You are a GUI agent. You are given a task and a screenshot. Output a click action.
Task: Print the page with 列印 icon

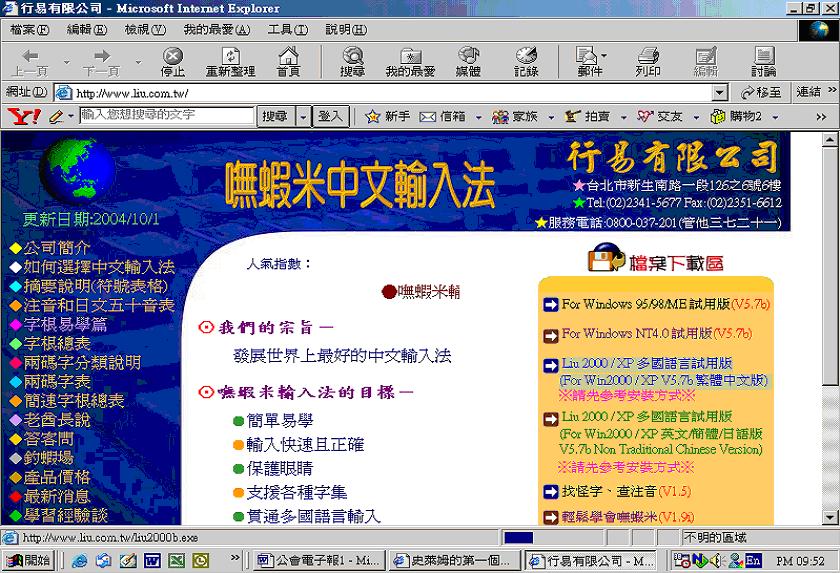click(648, 62)
